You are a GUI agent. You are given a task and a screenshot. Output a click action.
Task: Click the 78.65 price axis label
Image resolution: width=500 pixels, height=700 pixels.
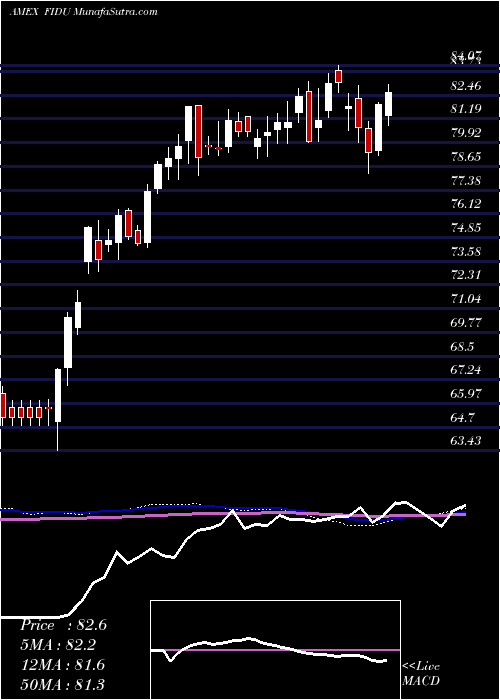pos(466,157)
